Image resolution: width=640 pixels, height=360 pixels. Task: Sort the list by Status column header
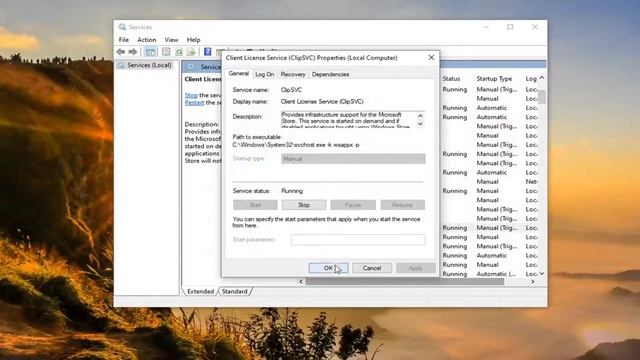click(451, 78)
